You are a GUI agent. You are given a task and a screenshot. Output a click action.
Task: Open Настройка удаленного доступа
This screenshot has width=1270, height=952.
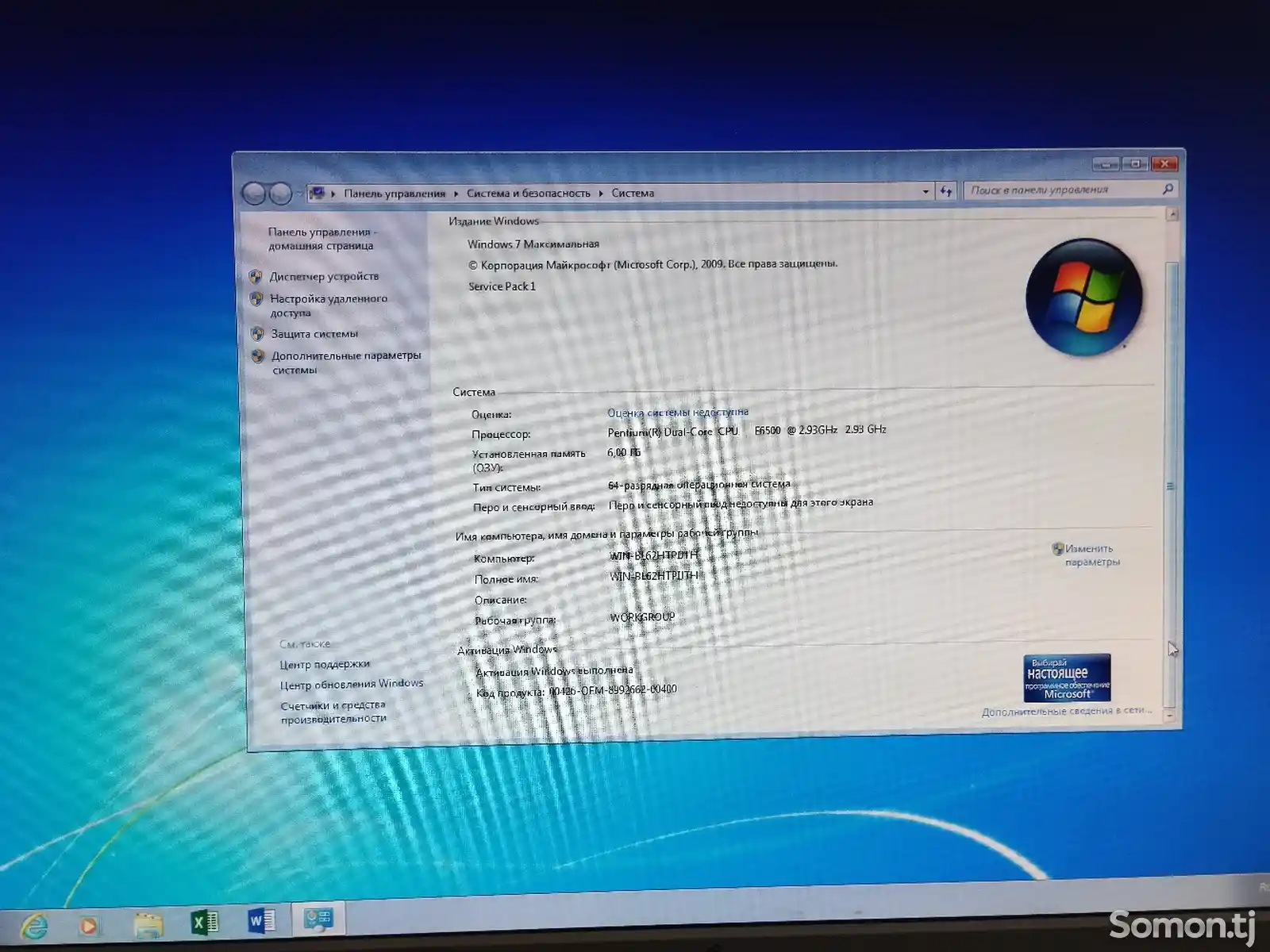pos(329,305)
